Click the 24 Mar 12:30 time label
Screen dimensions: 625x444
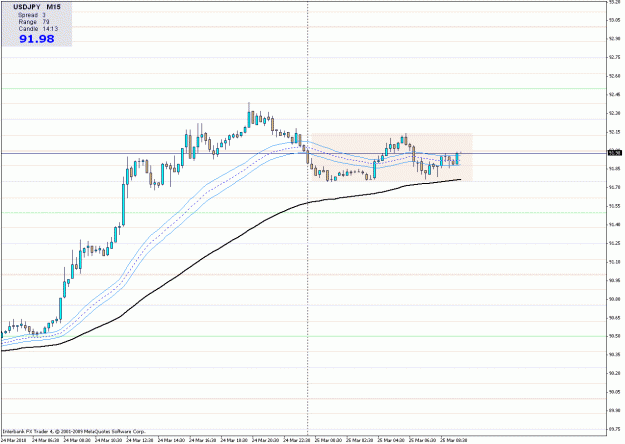[x=140, y=440]
